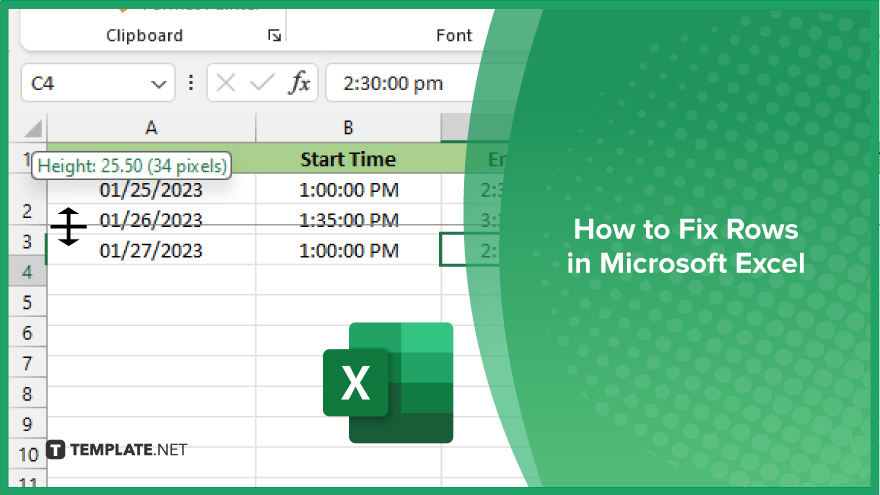Select row 5 header
Viewport: 880px width, 495px height.
[27, 303]
